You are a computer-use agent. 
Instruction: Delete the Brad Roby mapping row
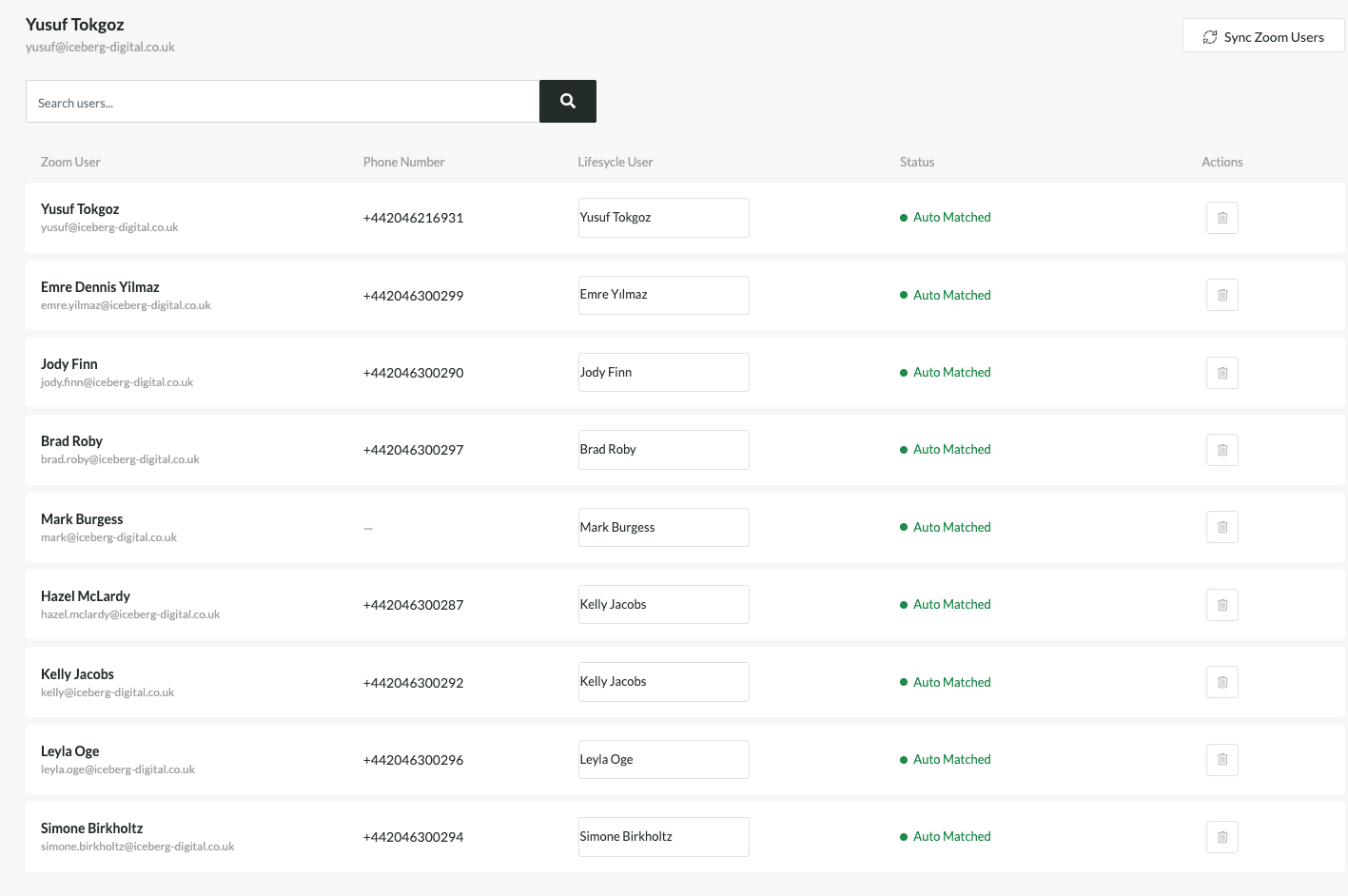1222,450
